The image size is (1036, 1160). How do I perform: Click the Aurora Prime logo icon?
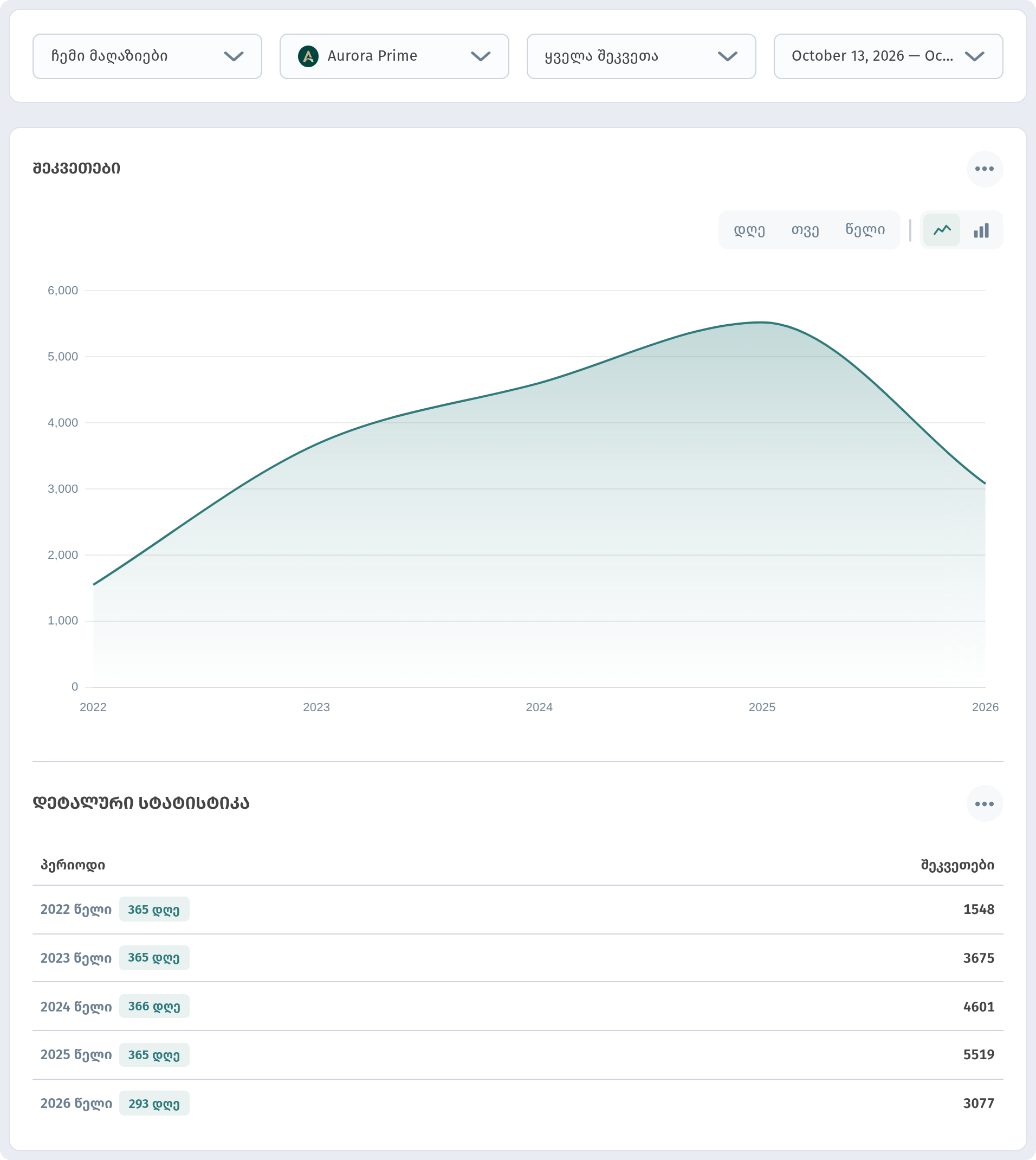[x=308, y=56]
